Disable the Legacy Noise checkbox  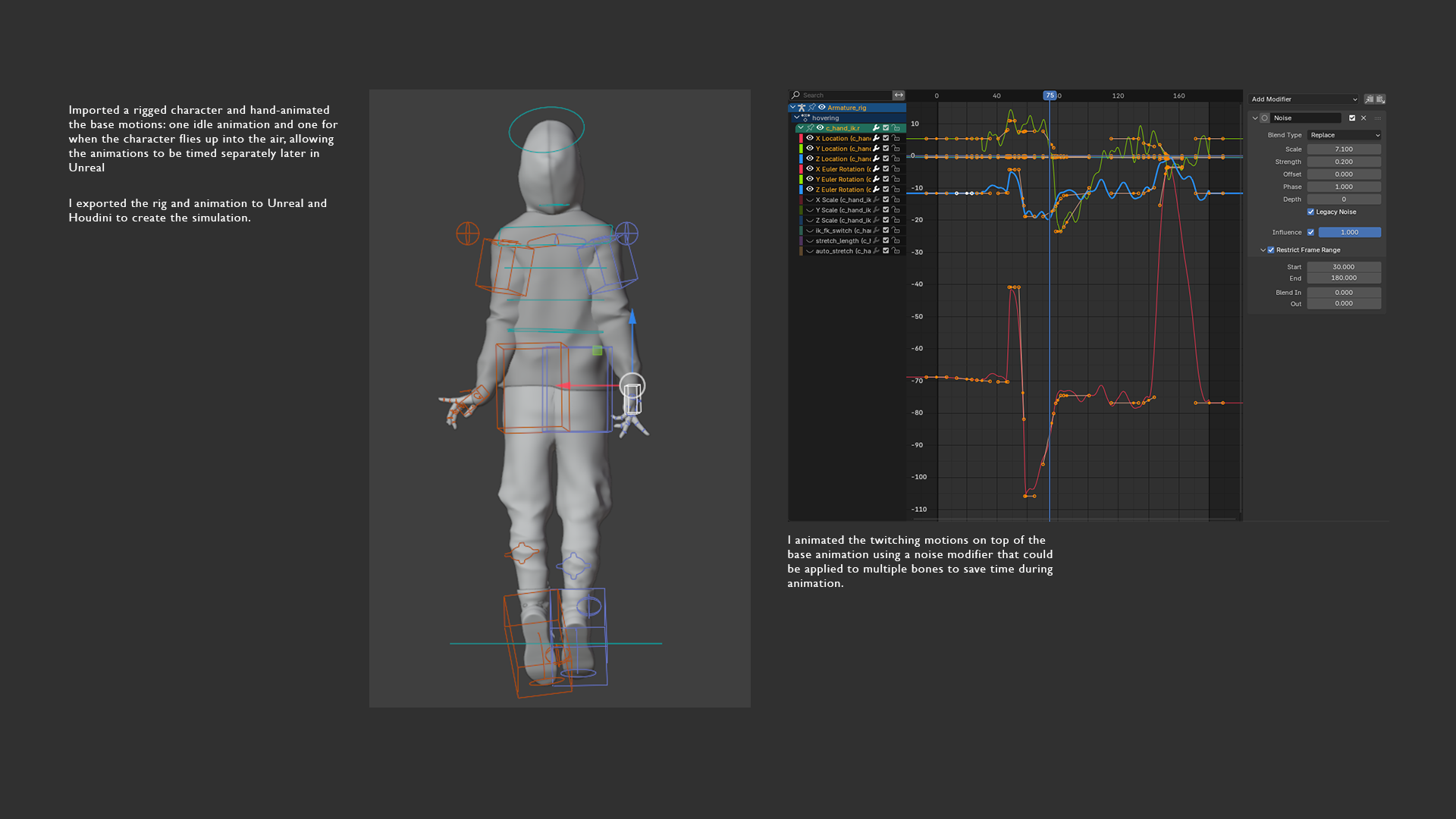pyautogui.click(x=1310, y=212)
